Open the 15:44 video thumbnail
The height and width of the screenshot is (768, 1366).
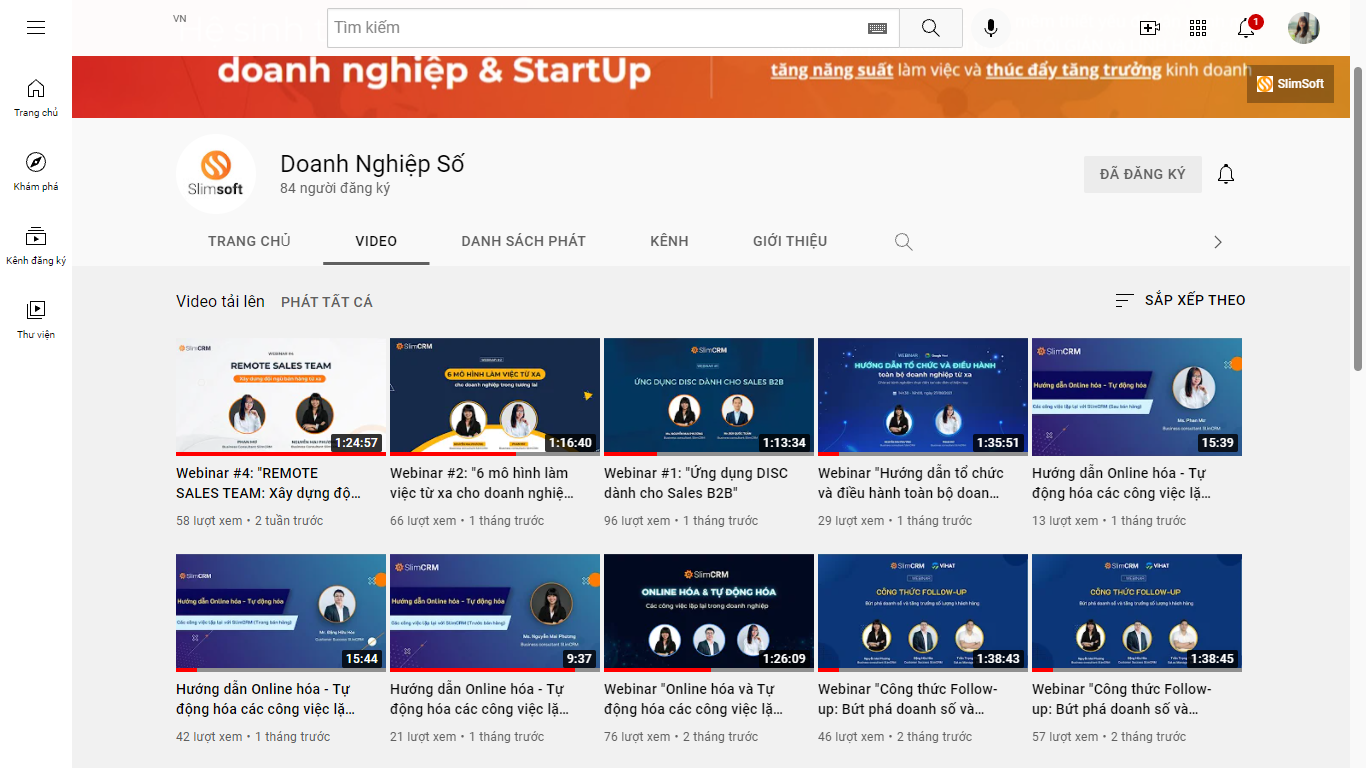281,613
